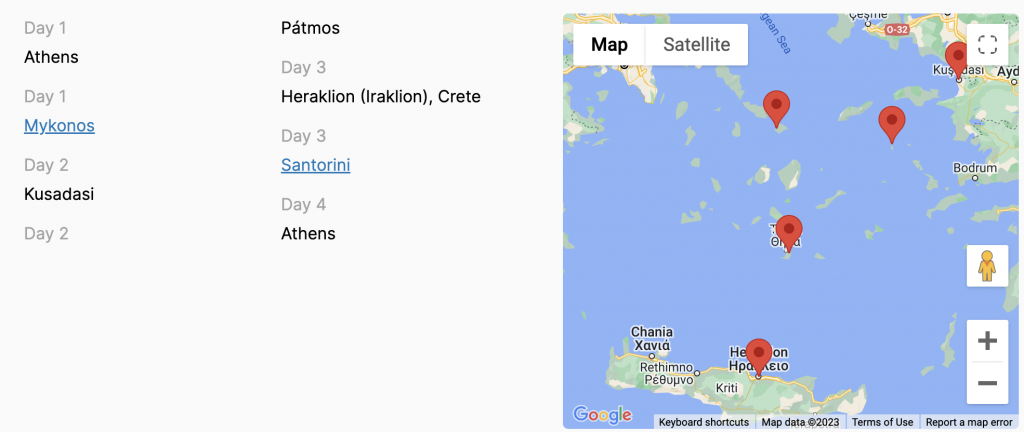The height and width of the screenshot is (432, 1024).
Task: Click the Pegman Street View icon
Action: 987,266
